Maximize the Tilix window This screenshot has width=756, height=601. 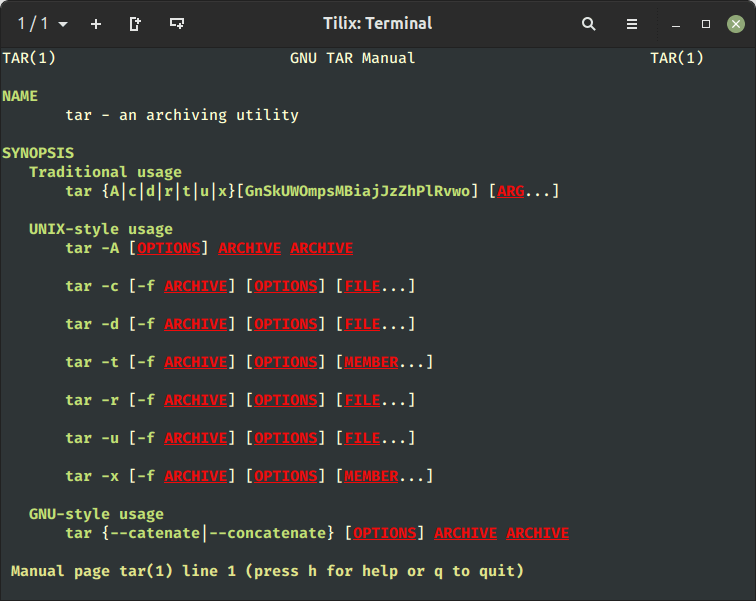point(705,23)
